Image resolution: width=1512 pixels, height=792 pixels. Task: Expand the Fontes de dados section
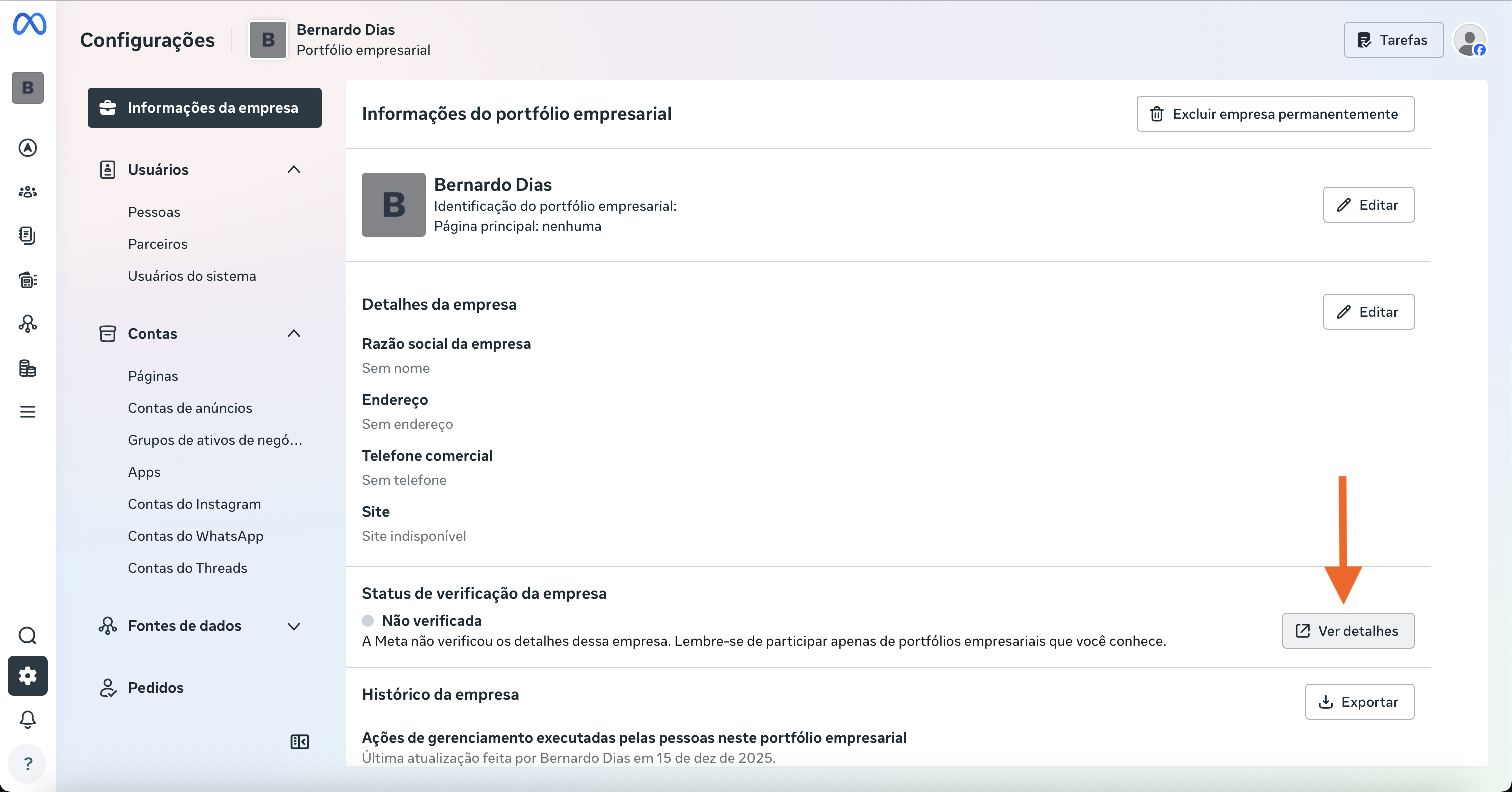(x=294, y=626)
